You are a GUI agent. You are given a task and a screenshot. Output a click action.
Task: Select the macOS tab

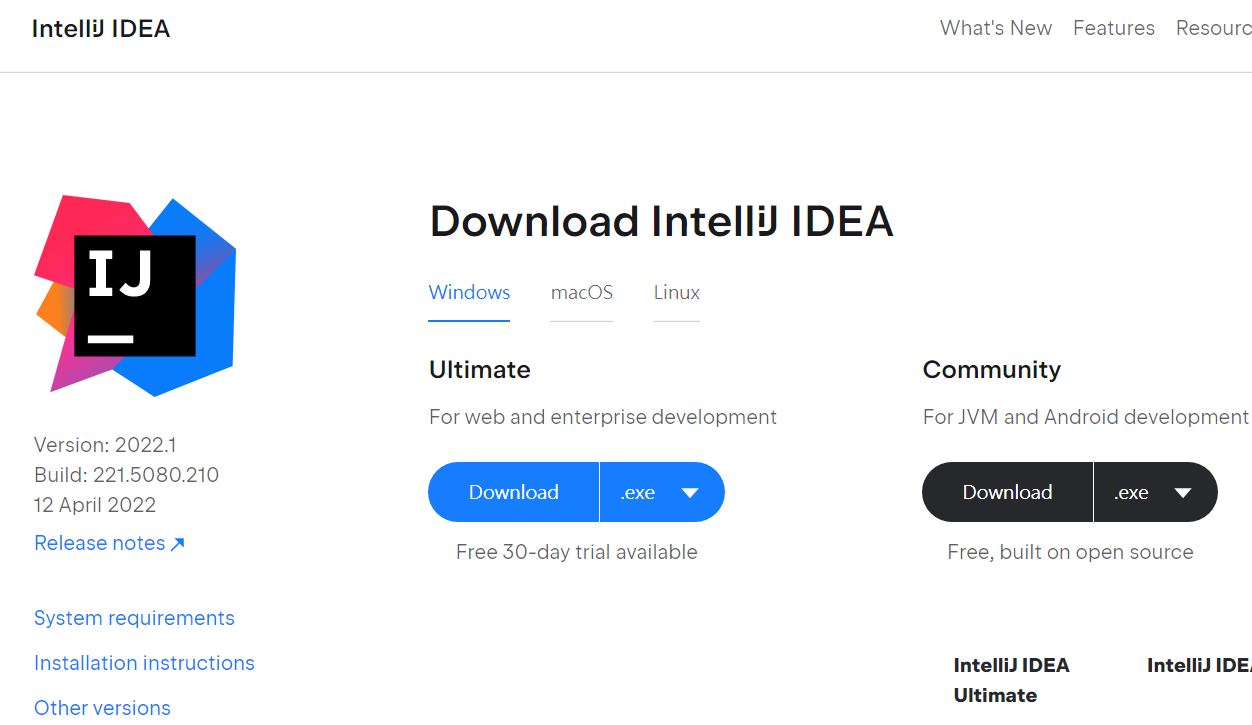[581, 293]
